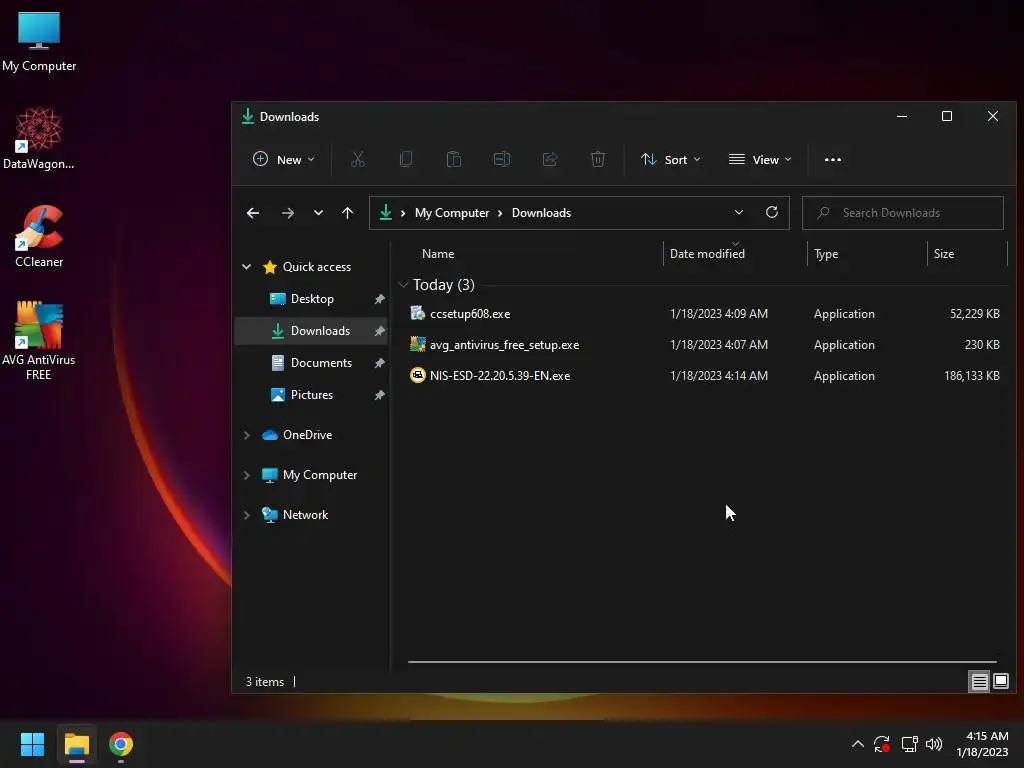
Task: Navigate up one folder level
Action: point(347,213)
